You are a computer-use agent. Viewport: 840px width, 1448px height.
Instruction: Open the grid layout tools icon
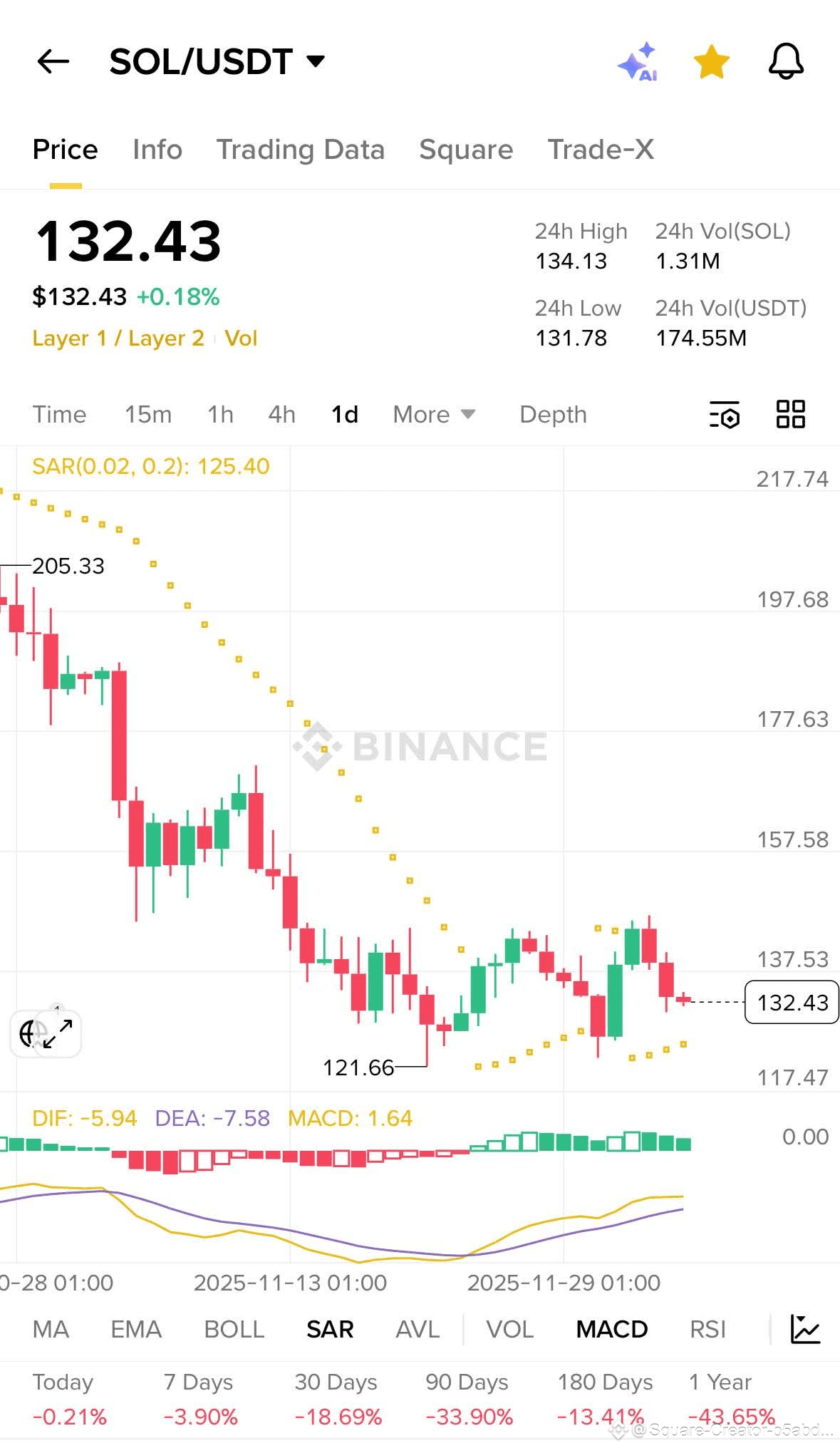pos(790,414)
